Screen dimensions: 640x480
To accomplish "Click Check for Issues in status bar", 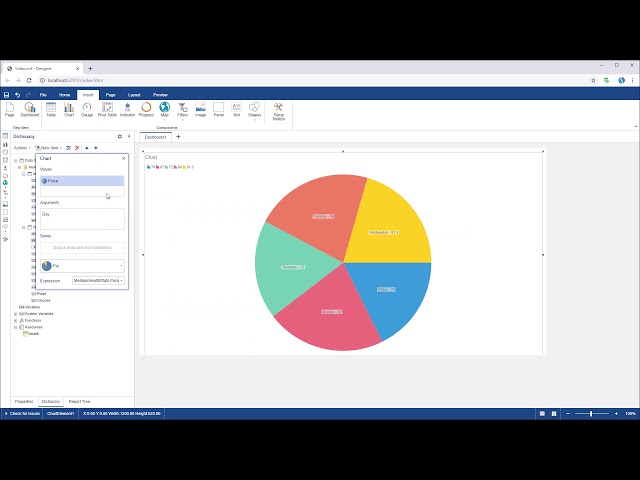I will [22, 413].
